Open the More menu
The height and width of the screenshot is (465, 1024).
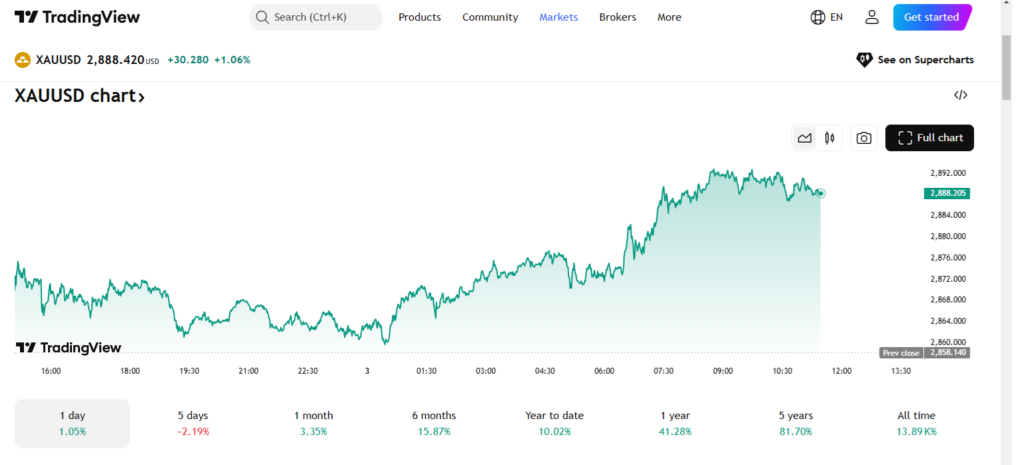coord(669,17)
